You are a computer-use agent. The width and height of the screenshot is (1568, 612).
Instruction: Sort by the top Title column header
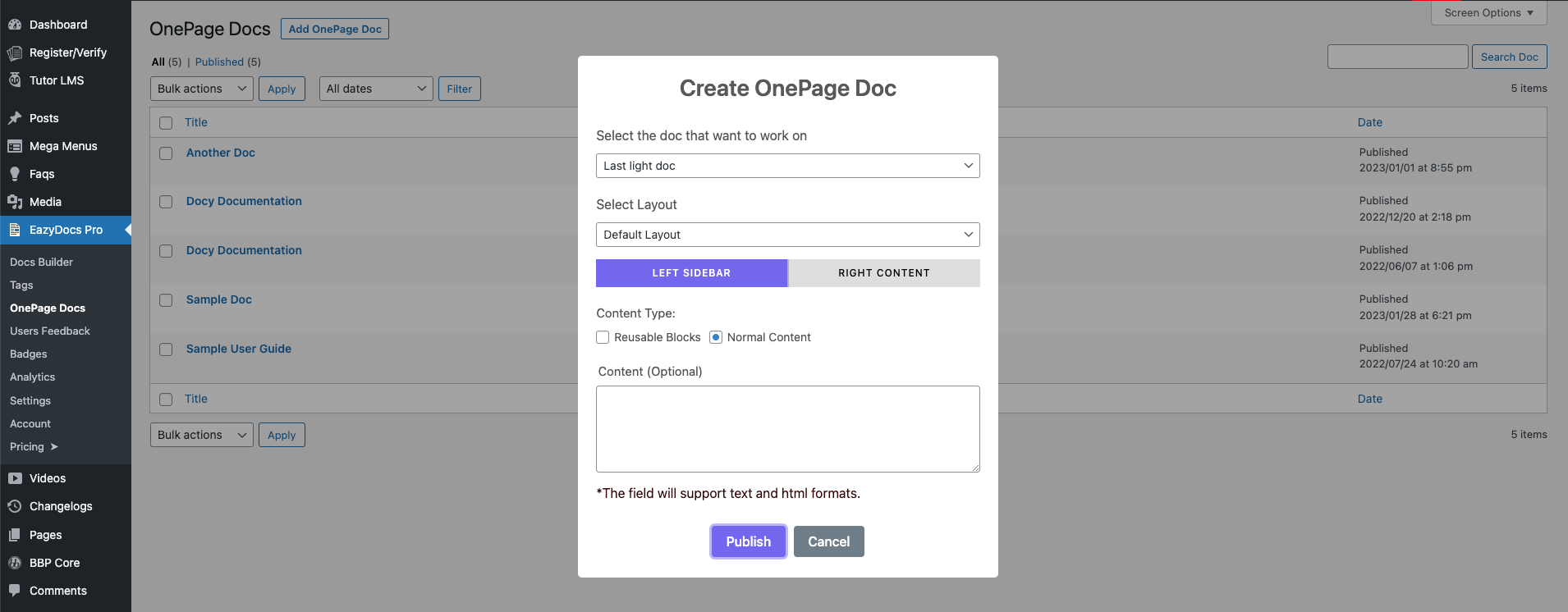pyautogui.click(x=196, y=122)
